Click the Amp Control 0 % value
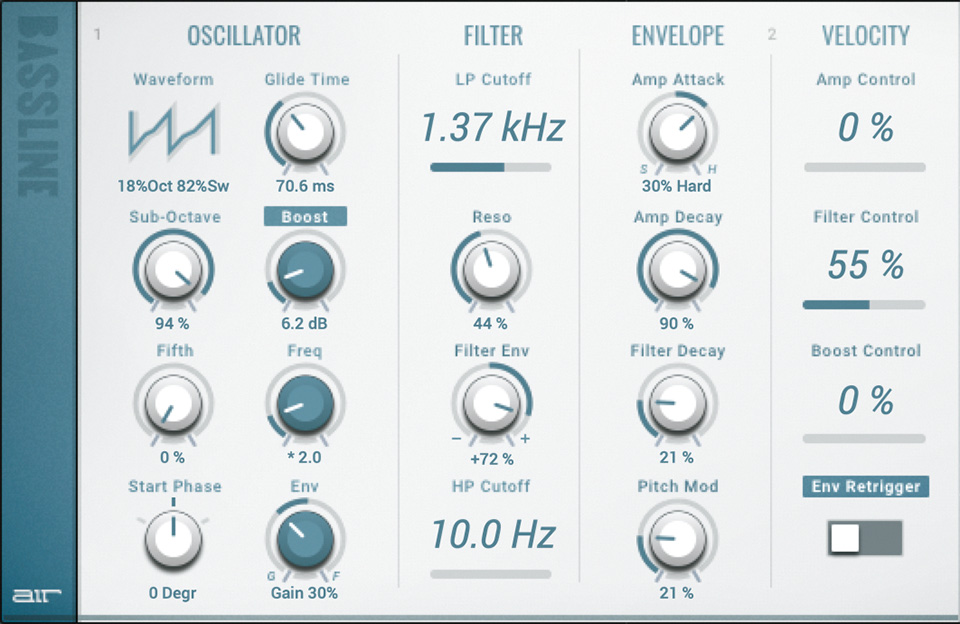The width and height of the screenshot is (960, 624). click(x=865, y=127)
